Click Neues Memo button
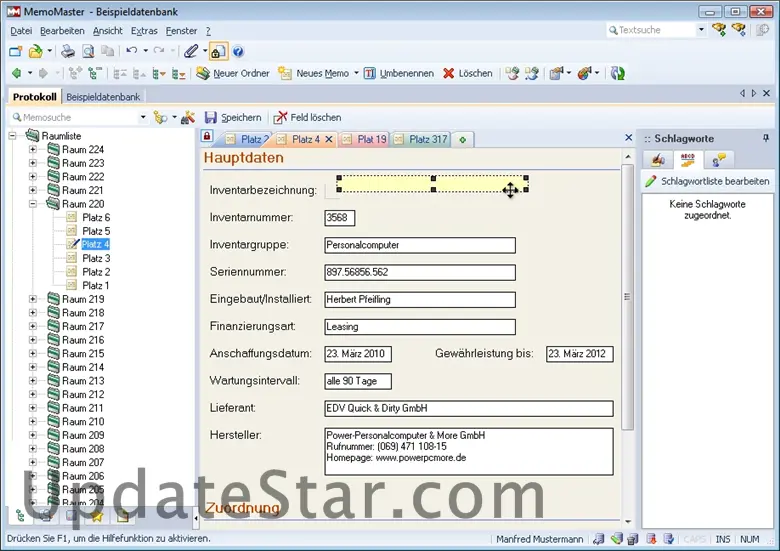 pyautogui.click(x=313, y=74)
